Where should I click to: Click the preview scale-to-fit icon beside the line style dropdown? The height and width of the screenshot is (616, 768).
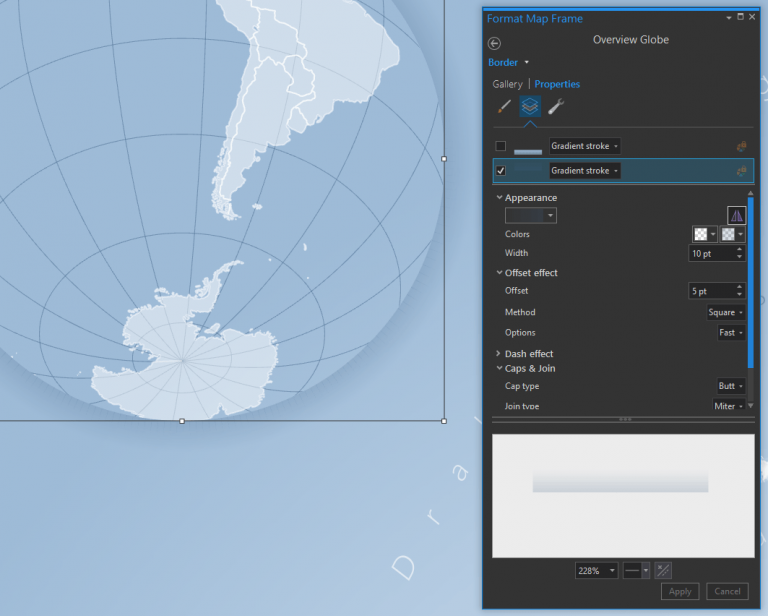[663, 570]
